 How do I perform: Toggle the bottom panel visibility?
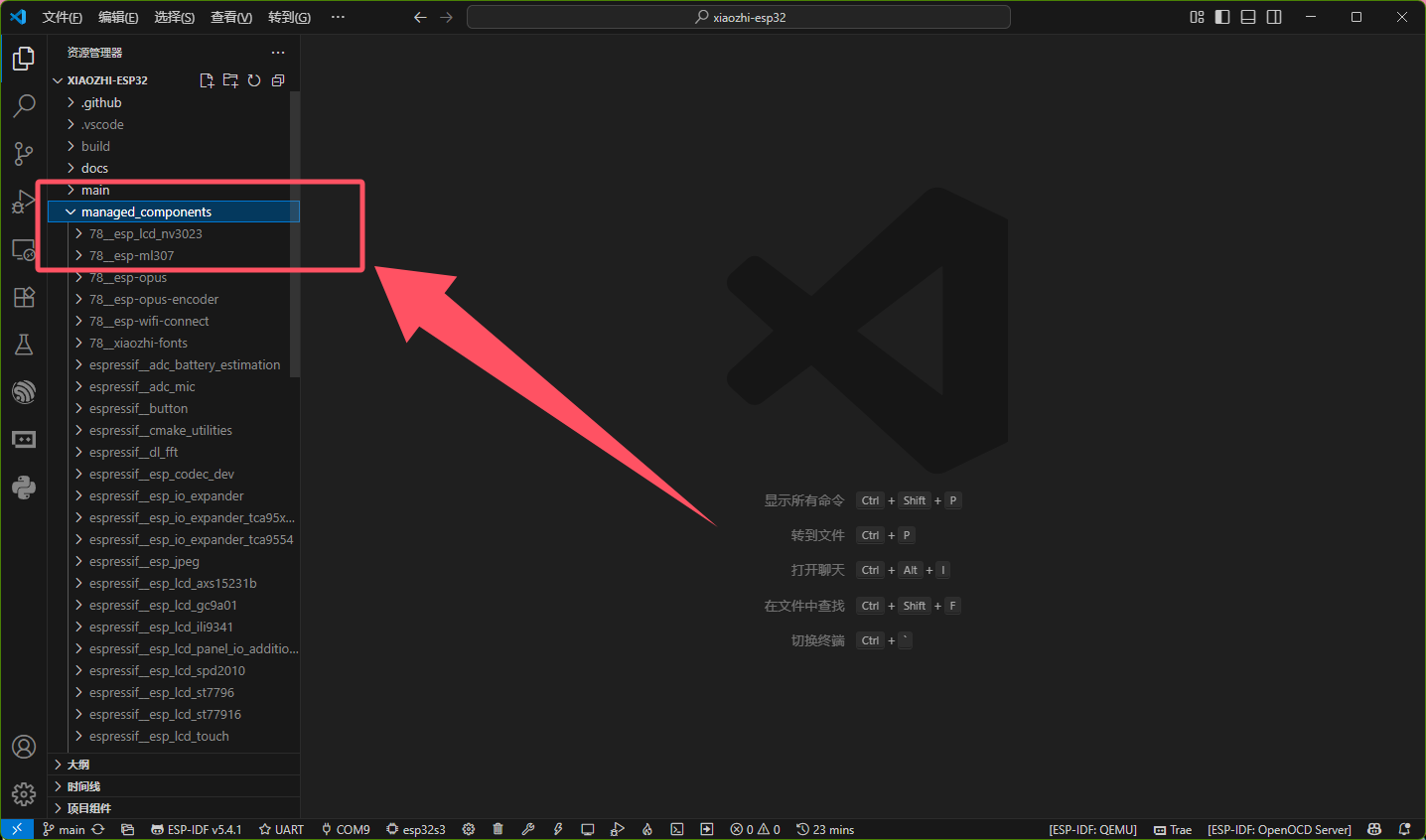tap(1248, 17)
